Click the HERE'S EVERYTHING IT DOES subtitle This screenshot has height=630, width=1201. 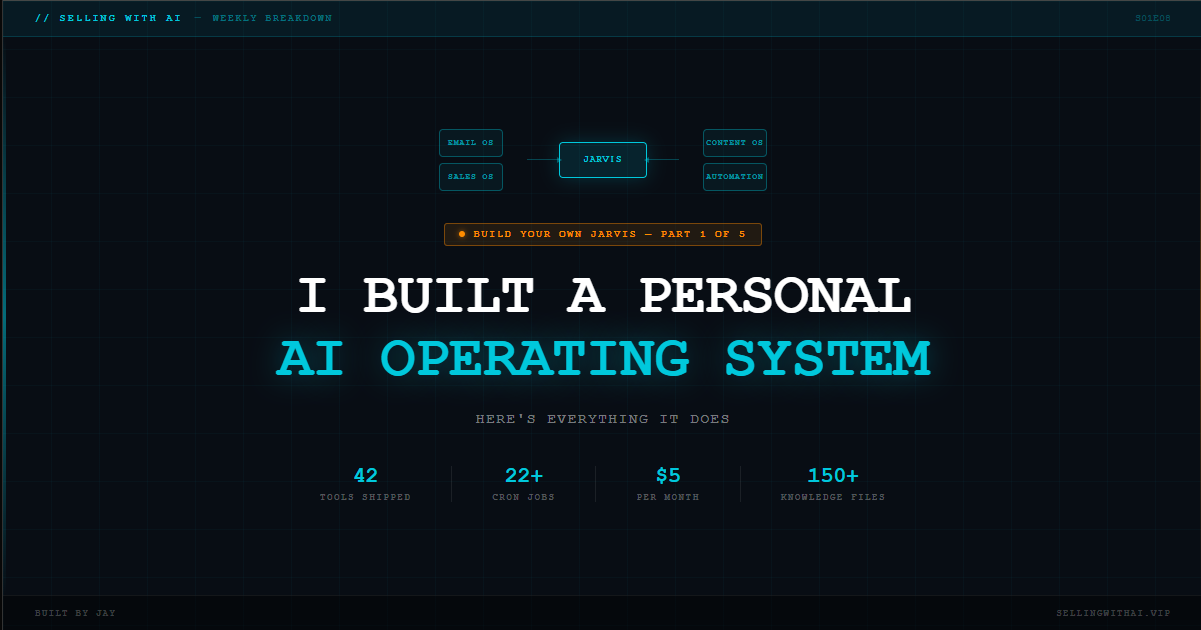[x=603, y=418]
